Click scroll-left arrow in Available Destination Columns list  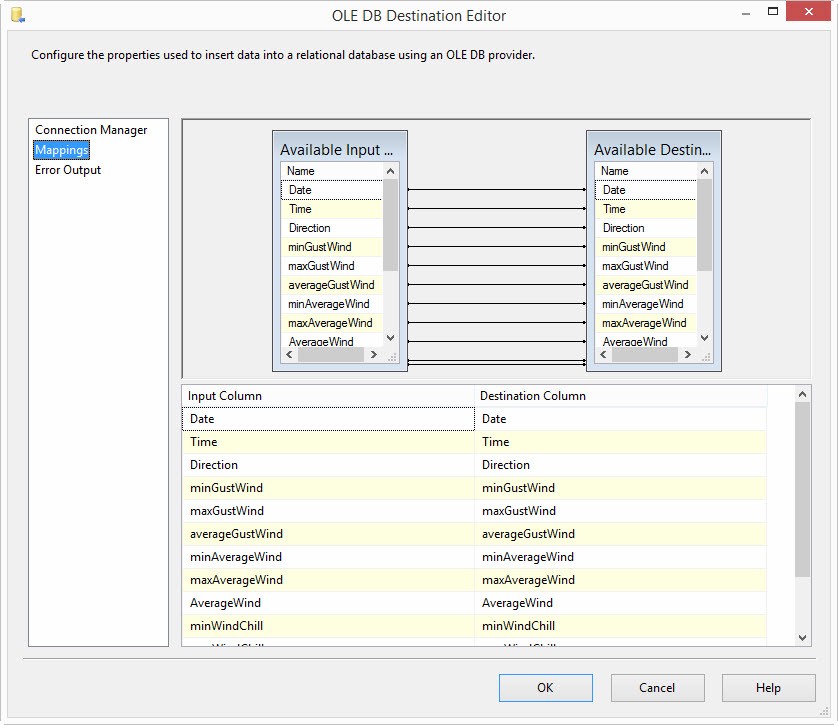click(602, 355)
